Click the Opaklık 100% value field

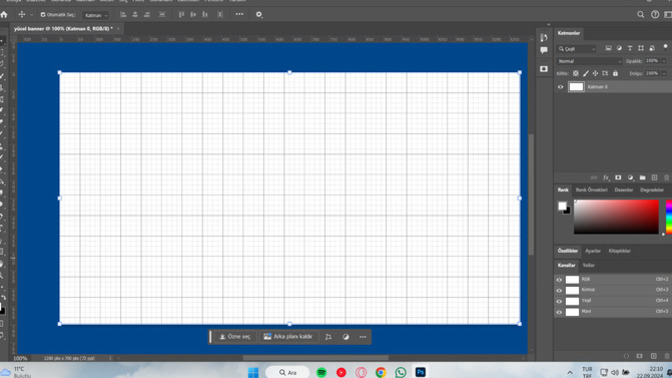tap(652, 61)
